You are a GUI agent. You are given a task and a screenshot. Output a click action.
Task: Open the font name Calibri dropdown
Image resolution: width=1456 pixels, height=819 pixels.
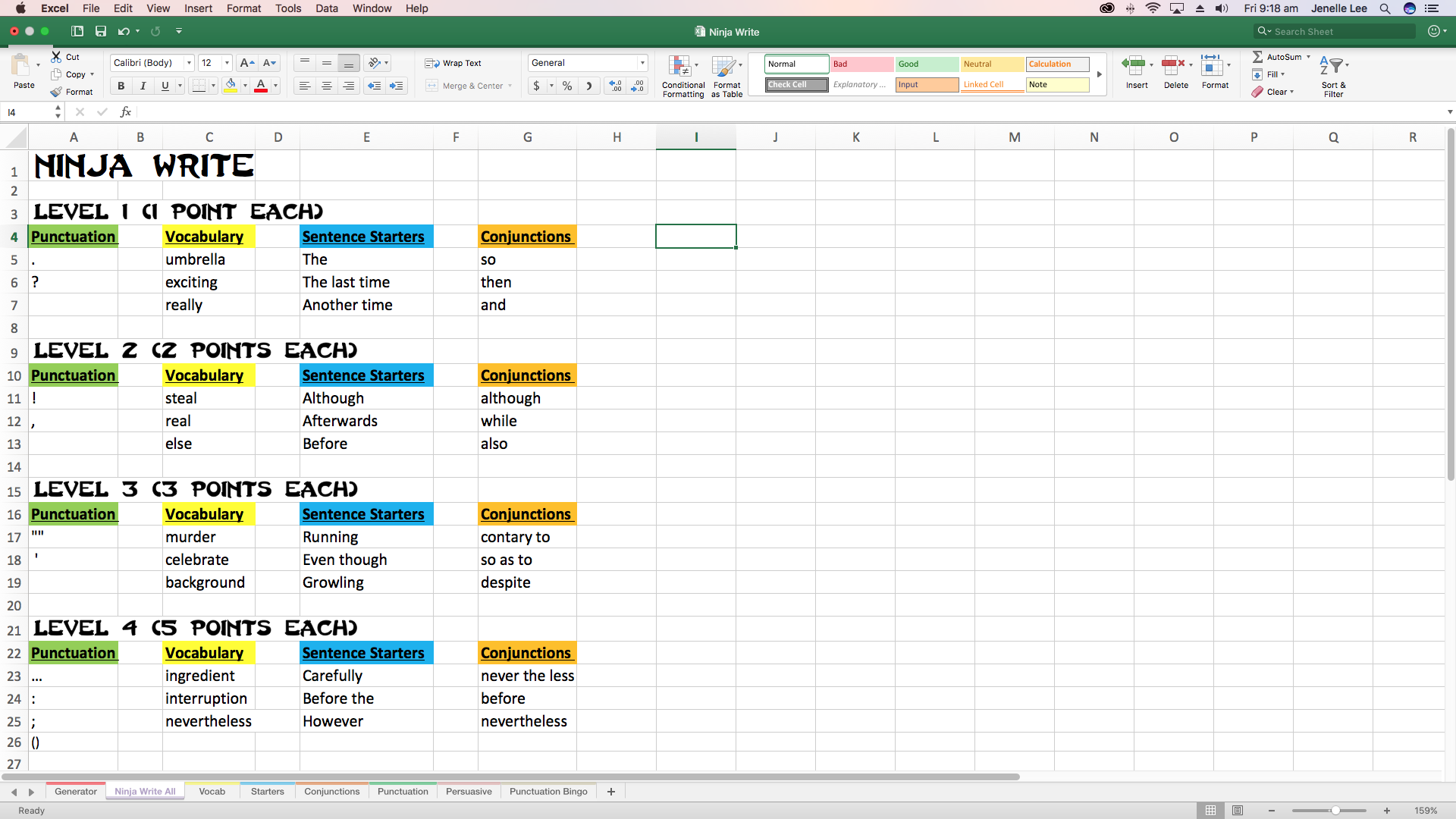tap(189, 63)
